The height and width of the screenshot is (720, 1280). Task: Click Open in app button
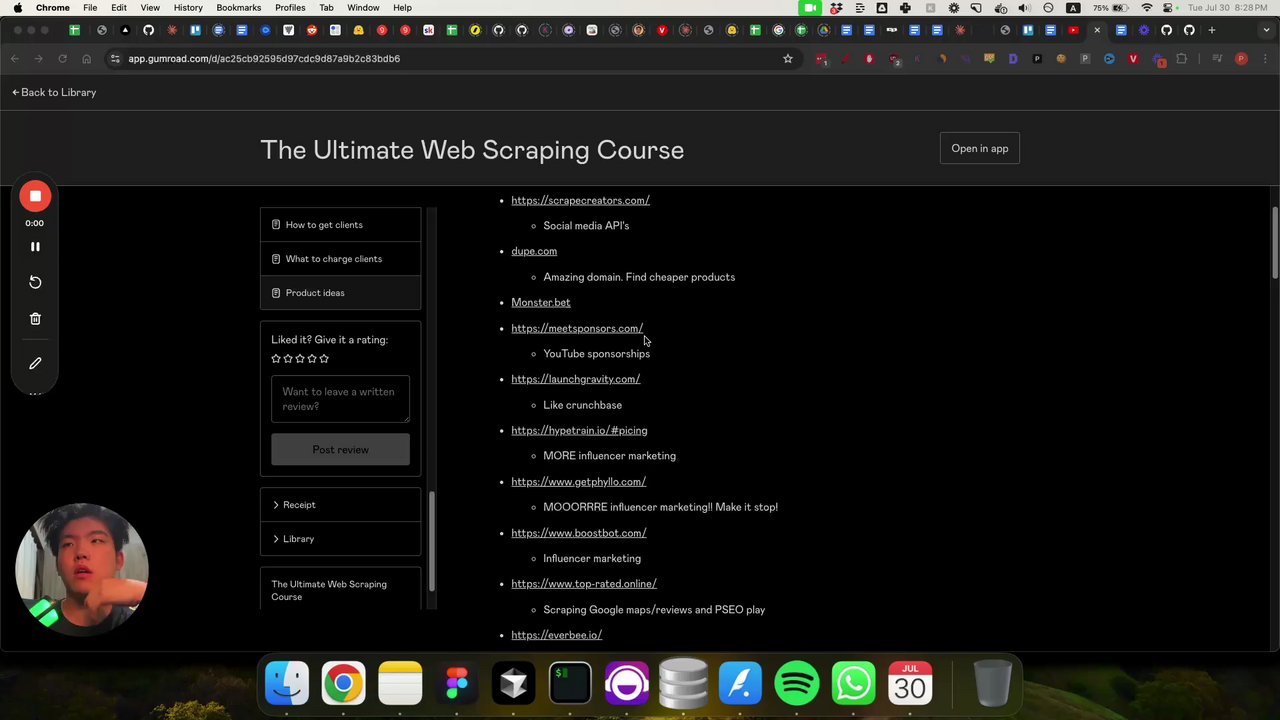point(980,149)
